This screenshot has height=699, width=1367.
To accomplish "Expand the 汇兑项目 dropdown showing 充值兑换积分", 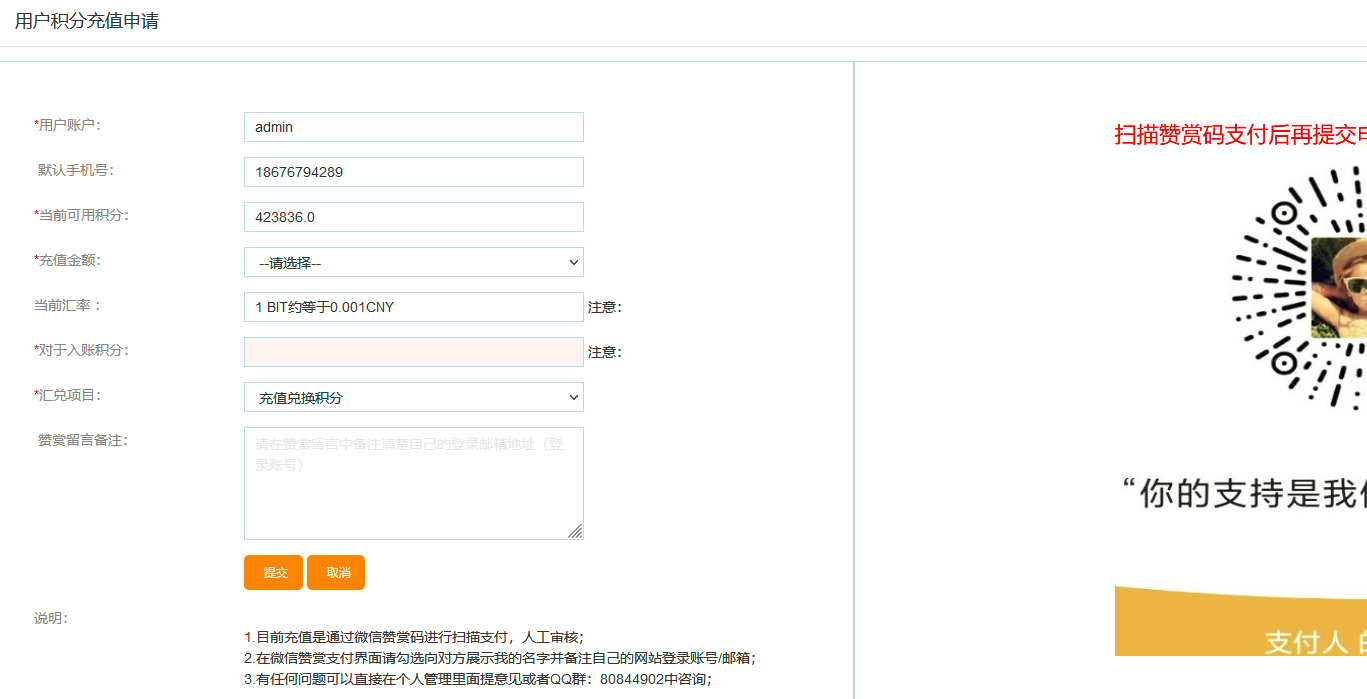I will [413, 397].
